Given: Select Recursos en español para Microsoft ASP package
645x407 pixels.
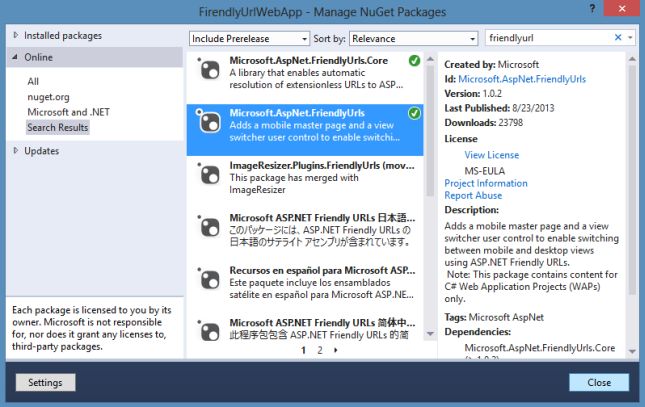Looking at the screenshot, I should tap(322, 270).
